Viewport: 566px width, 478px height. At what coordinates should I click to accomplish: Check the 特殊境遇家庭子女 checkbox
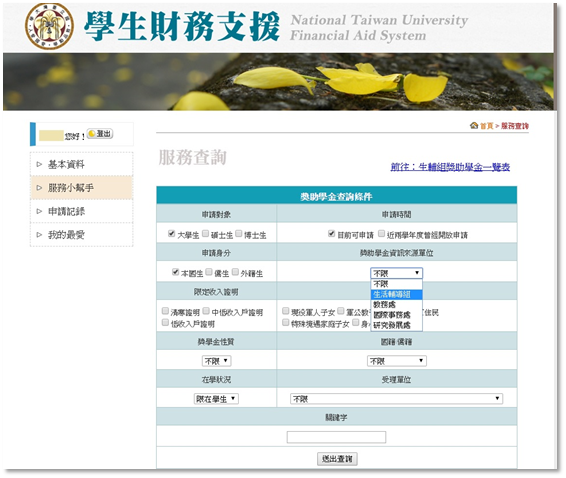pos(286,322)
